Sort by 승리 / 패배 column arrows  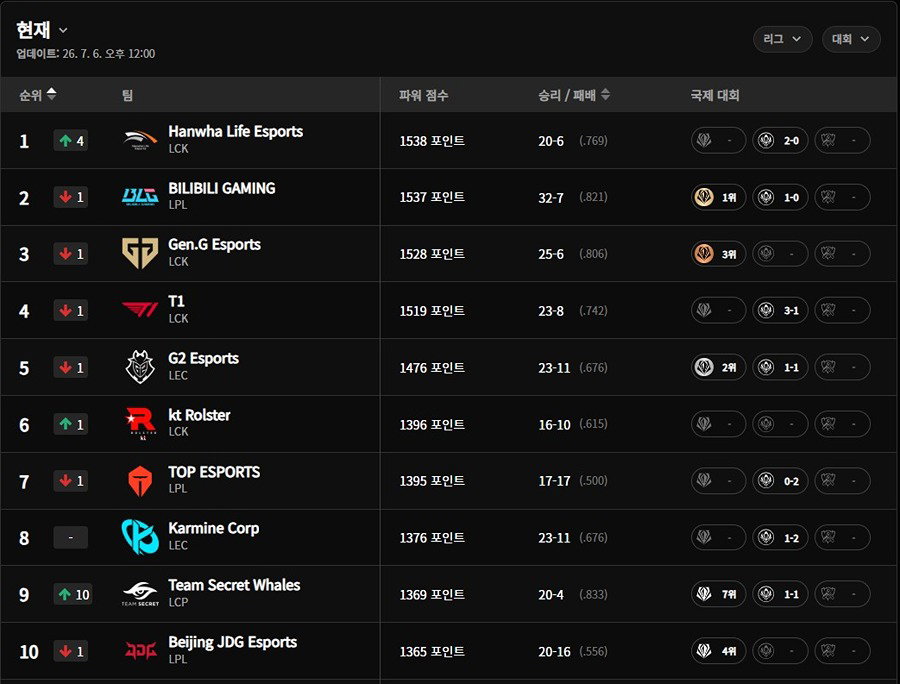(605, 95)
